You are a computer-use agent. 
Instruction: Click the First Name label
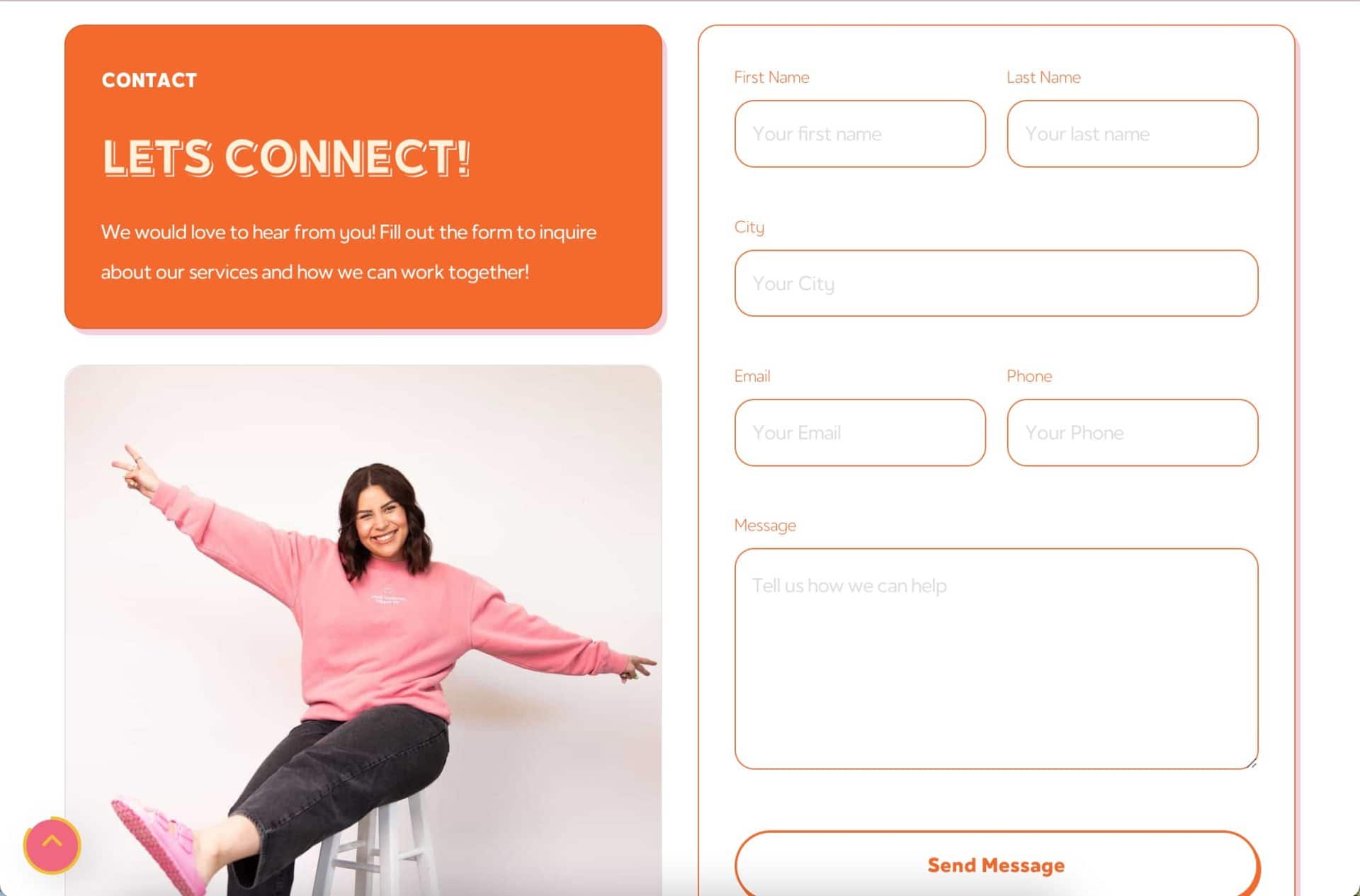pos(771,77)
